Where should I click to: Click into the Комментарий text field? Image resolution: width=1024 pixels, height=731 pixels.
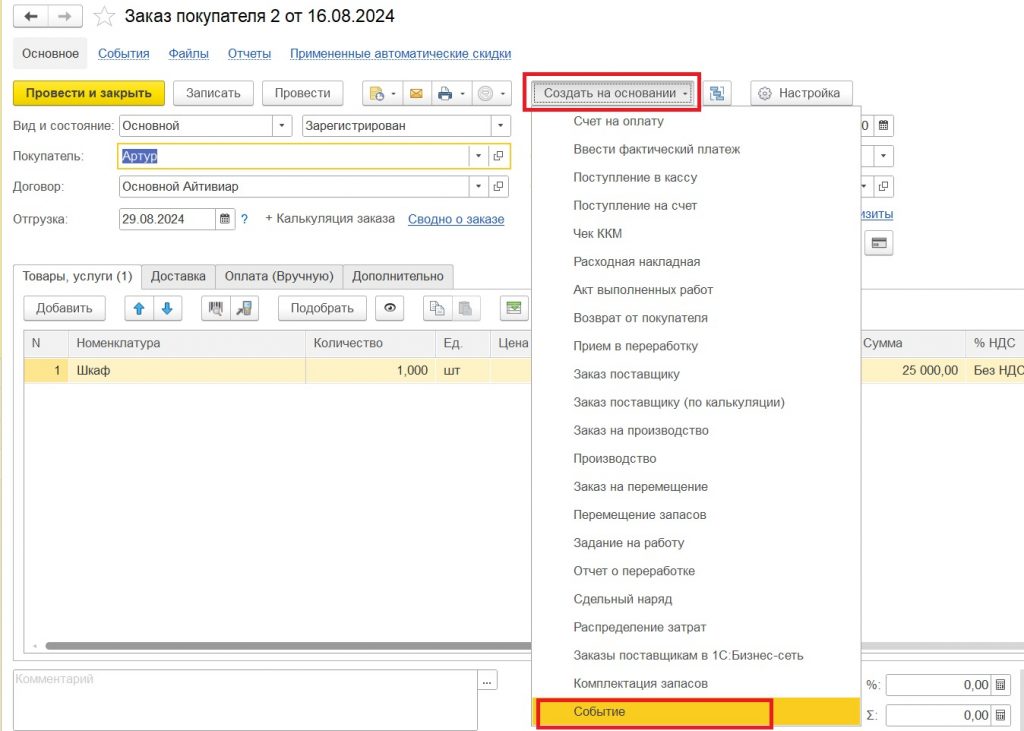pyautogui.click(x=246, y=699)
